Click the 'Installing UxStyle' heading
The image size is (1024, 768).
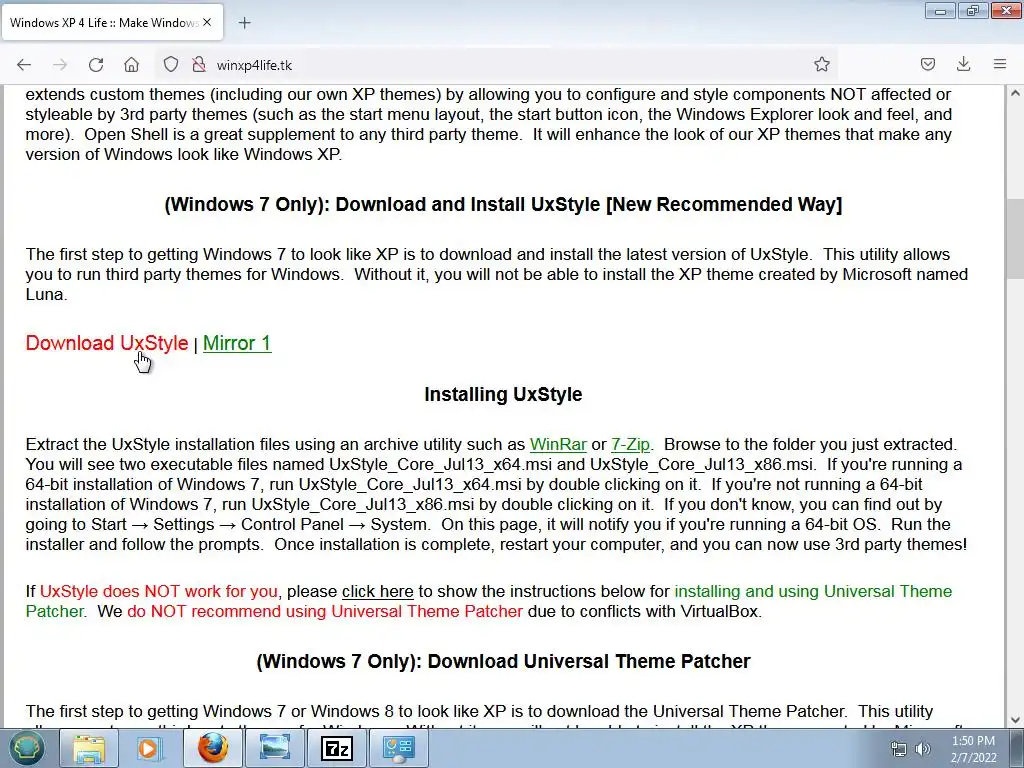pyautogui.click(x=503, y=394)
